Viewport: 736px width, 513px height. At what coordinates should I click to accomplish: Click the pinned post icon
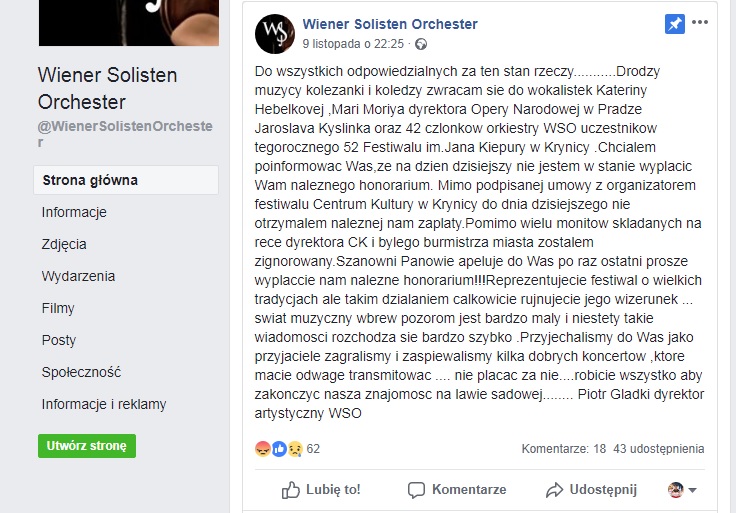(674, 25)
